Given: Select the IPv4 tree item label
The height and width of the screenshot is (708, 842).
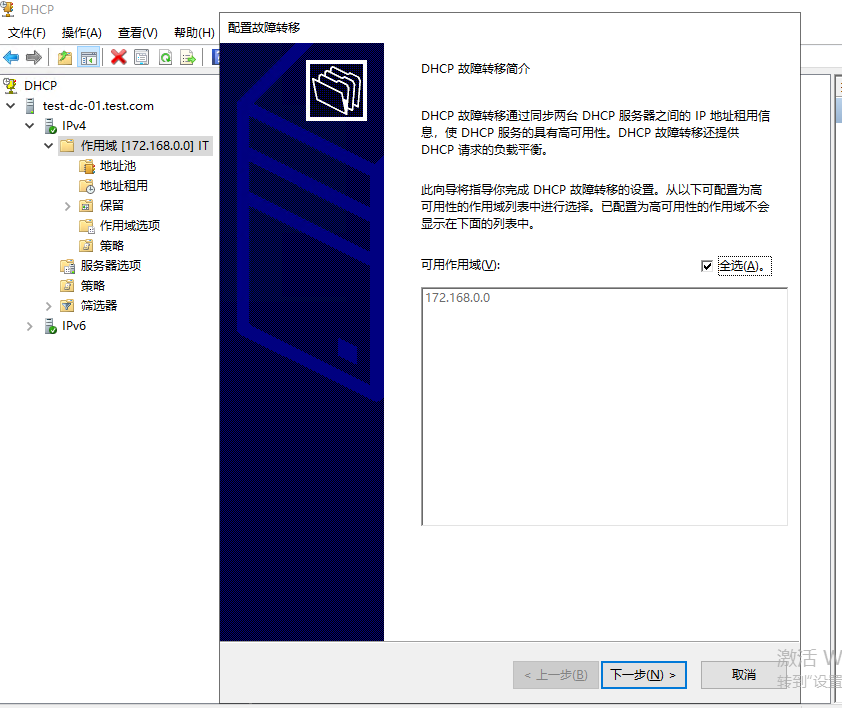Looking at the screenshot, I should tap(74, 126).
